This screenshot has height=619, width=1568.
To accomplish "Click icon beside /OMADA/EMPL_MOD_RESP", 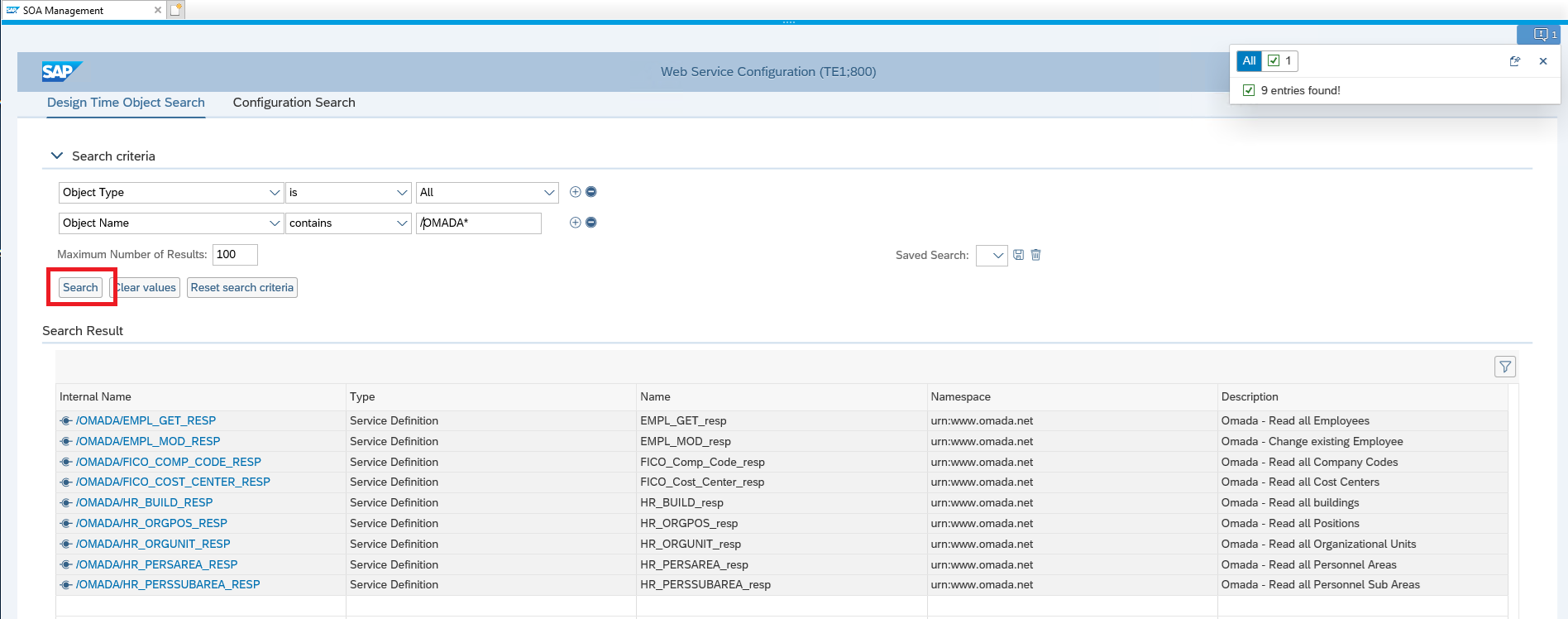I will click(x=66, y=442).
